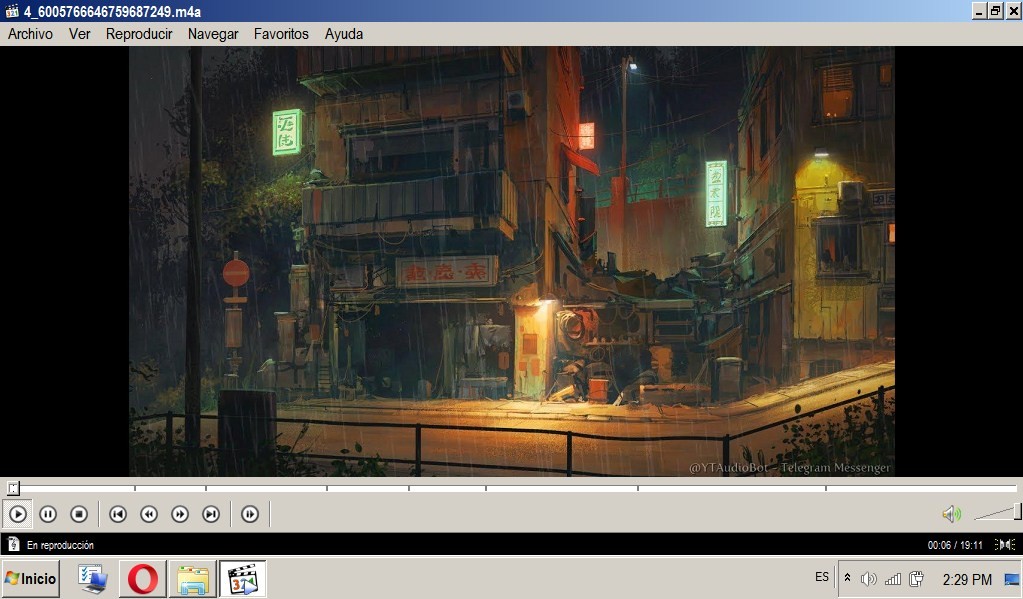Rewind with the decrease speed button
The width and height of the screenshot is (1023, 599).
click(x=149, y=514)
